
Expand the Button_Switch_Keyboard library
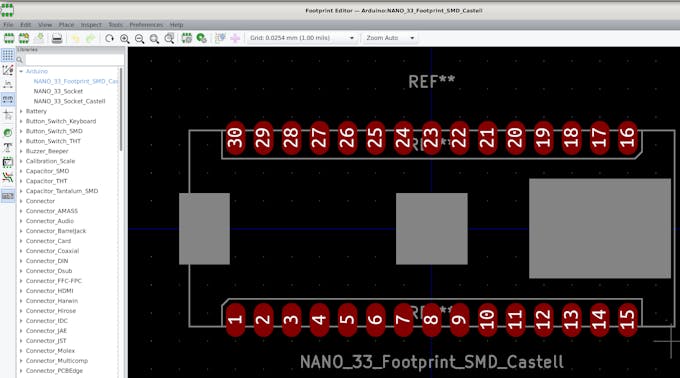pyautogui.click(x=21, y=121)
